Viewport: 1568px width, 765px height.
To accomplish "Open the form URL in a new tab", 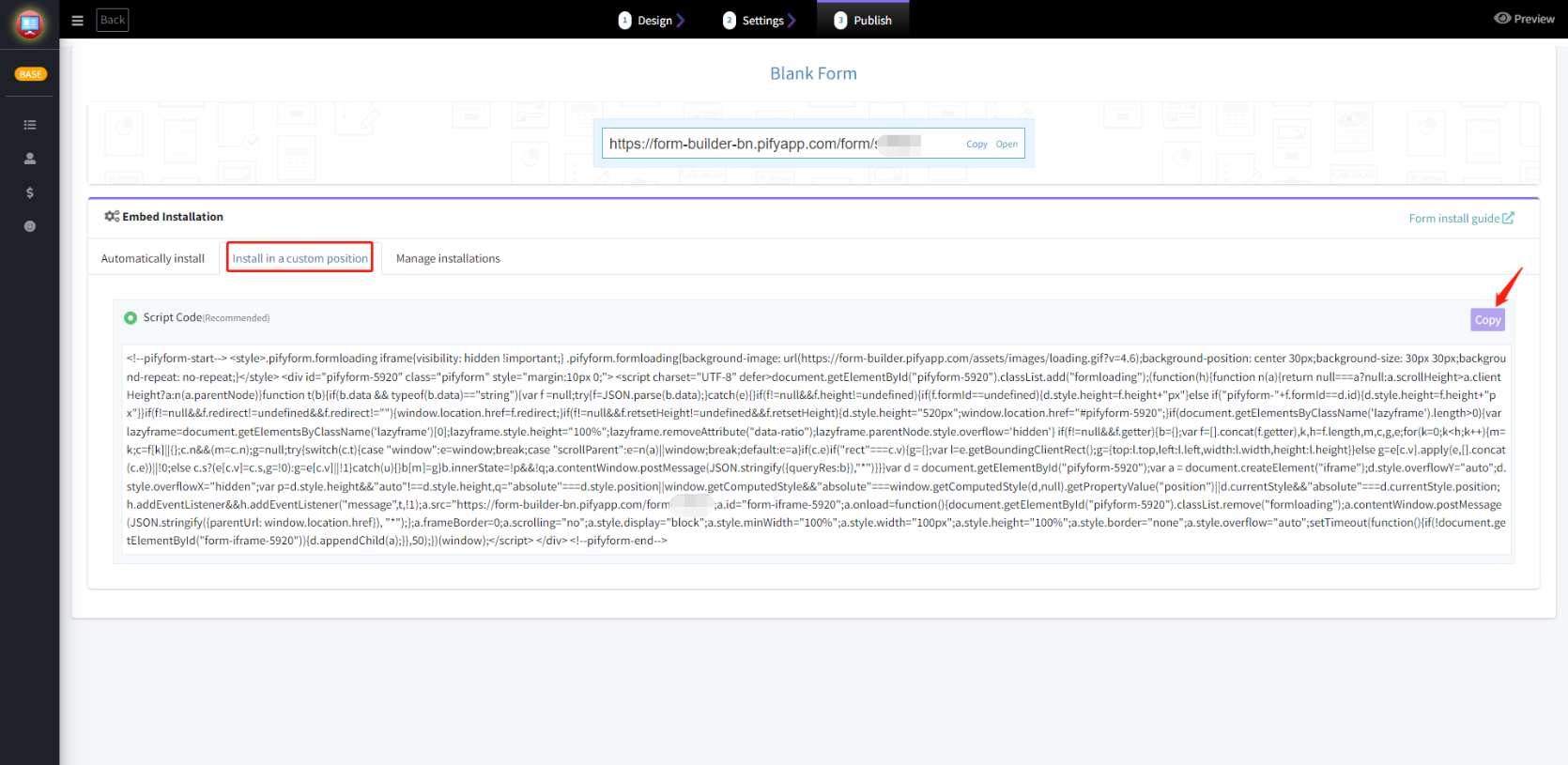I will (1007, 145).
